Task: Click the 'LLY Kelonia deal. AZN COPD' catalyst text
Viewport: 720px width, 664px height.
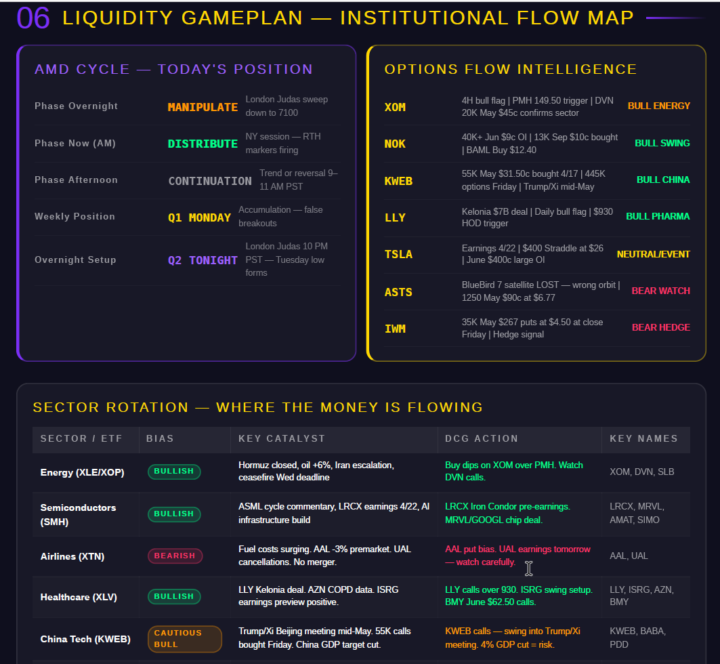Action: (318, 596)
